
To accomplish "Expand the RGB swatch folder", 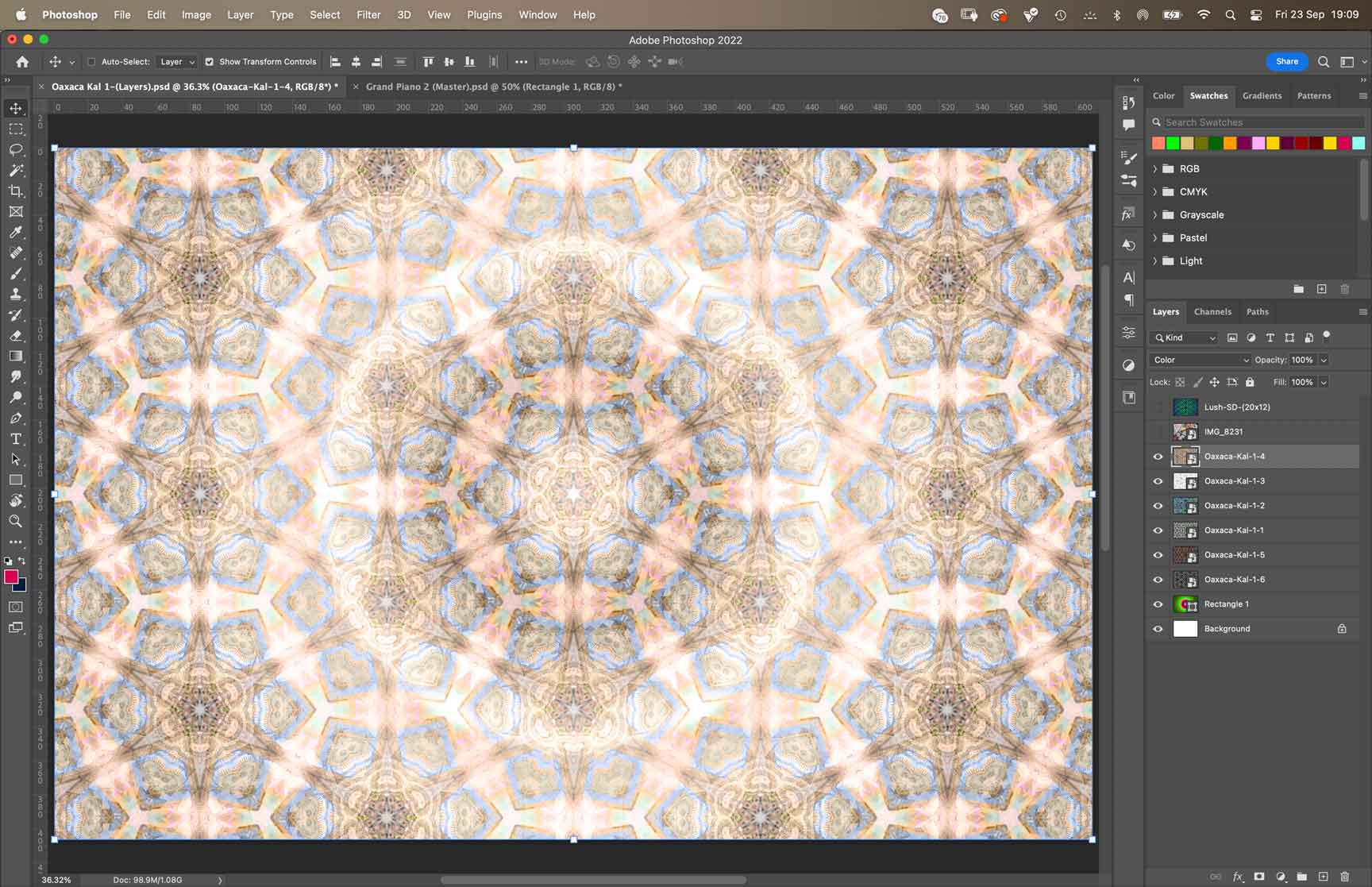I will tap(1155, 168).
